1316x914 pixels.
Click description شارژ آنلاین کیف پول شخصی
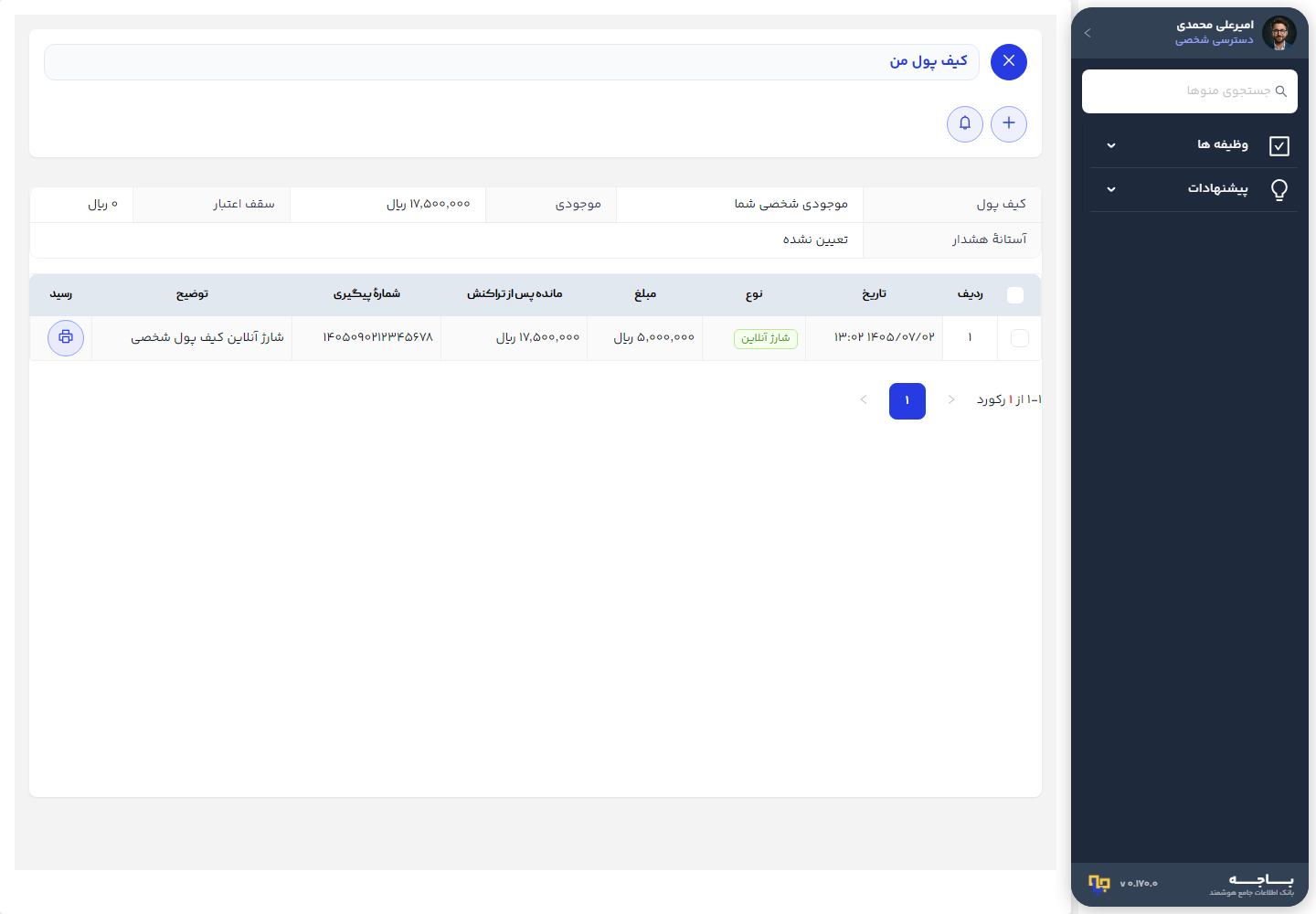[x=207, y=337]
